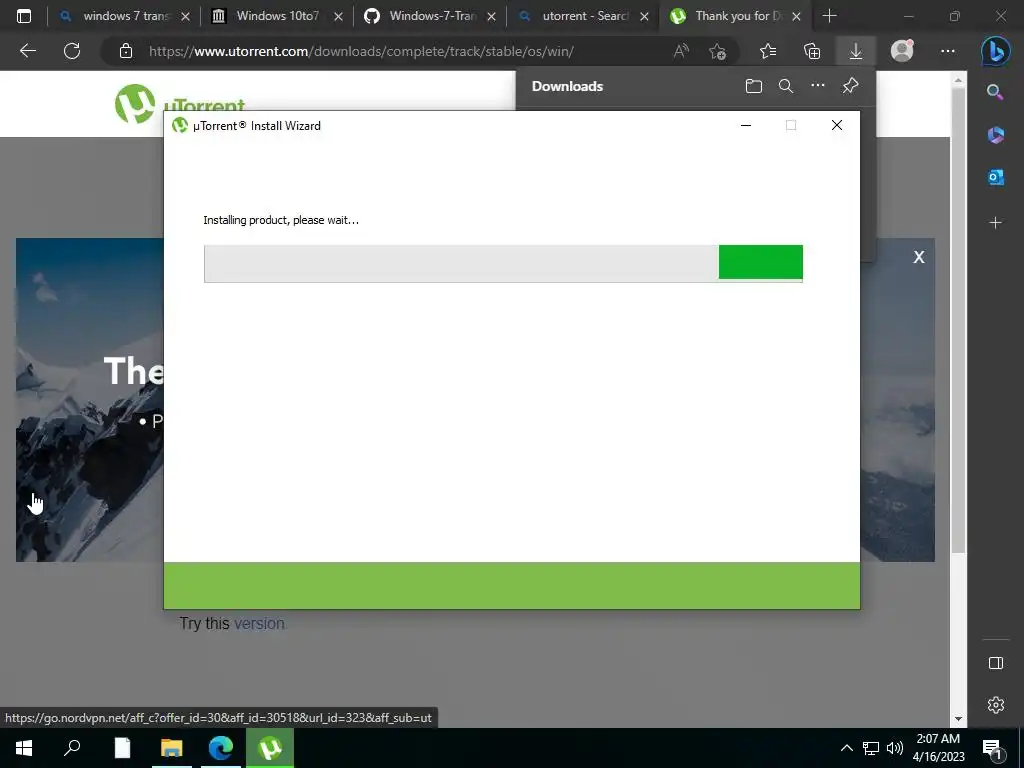Open the notification center icon
Screen dimensions: 1024x768
point(992,748)
